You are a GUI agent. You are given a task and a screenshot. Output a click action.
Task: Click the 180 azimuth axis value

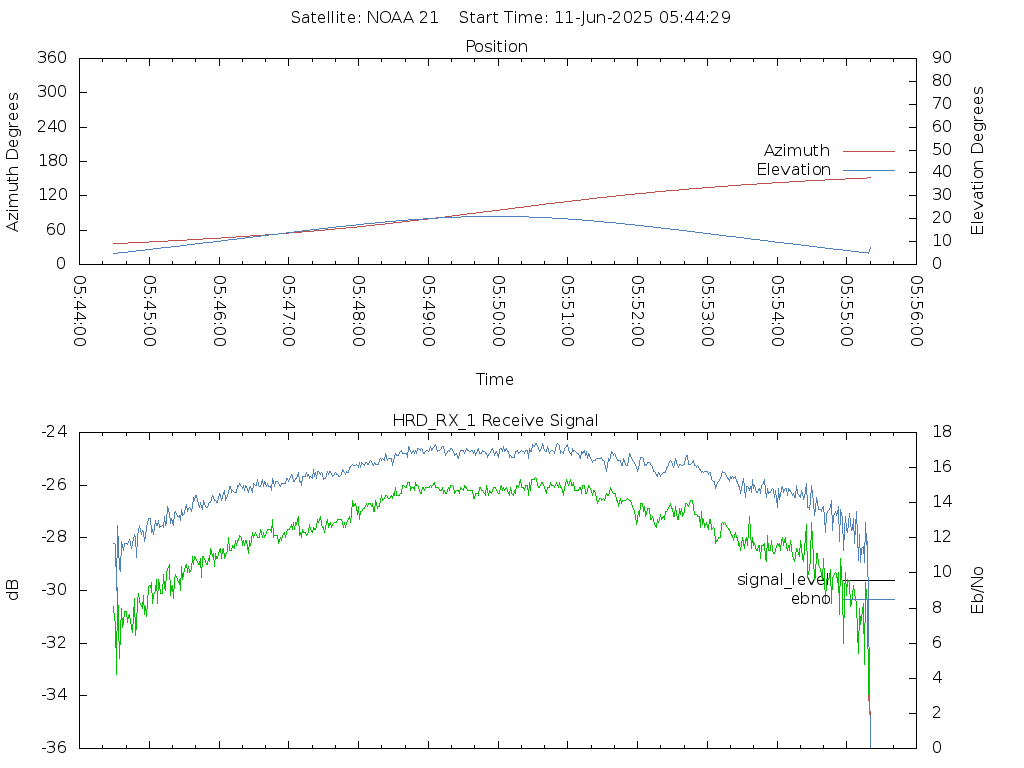[x=52, y=161]
